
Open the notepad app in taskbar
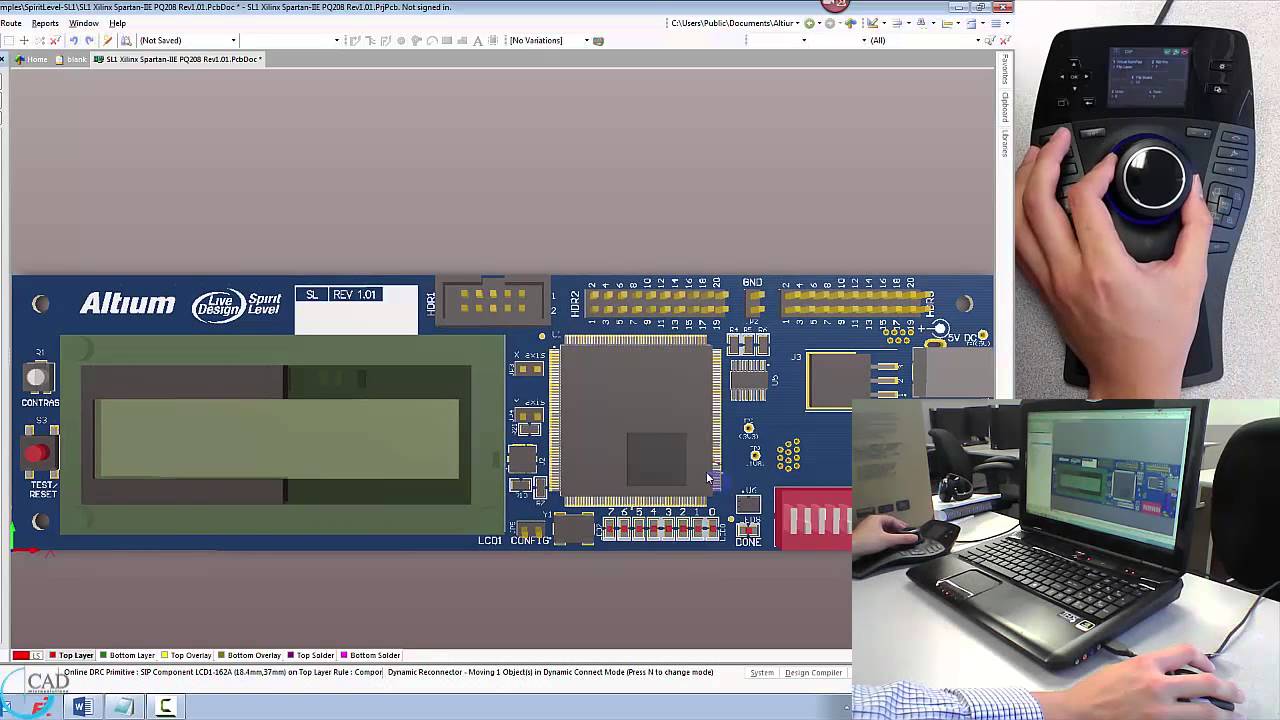[124, 707]
